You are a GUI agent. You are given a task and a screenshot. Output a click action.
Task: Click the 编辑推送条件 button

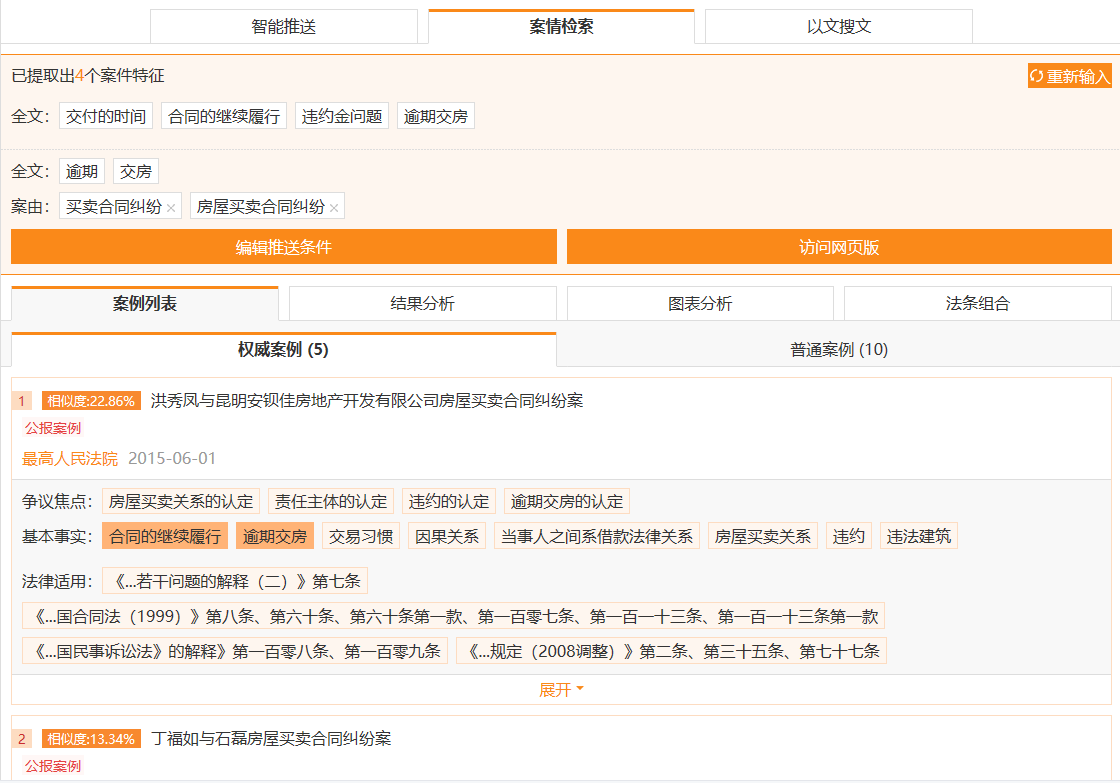coord(283,247)
